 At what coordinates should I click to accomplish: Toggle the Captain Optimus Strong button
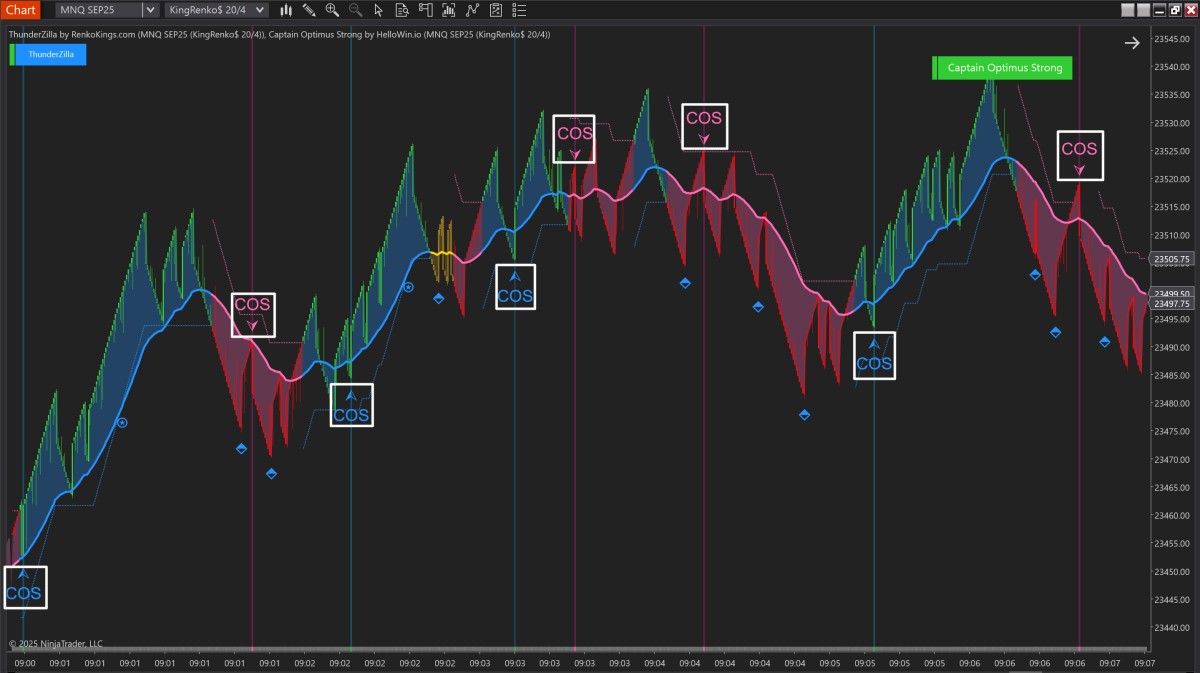pos(1004,68)
